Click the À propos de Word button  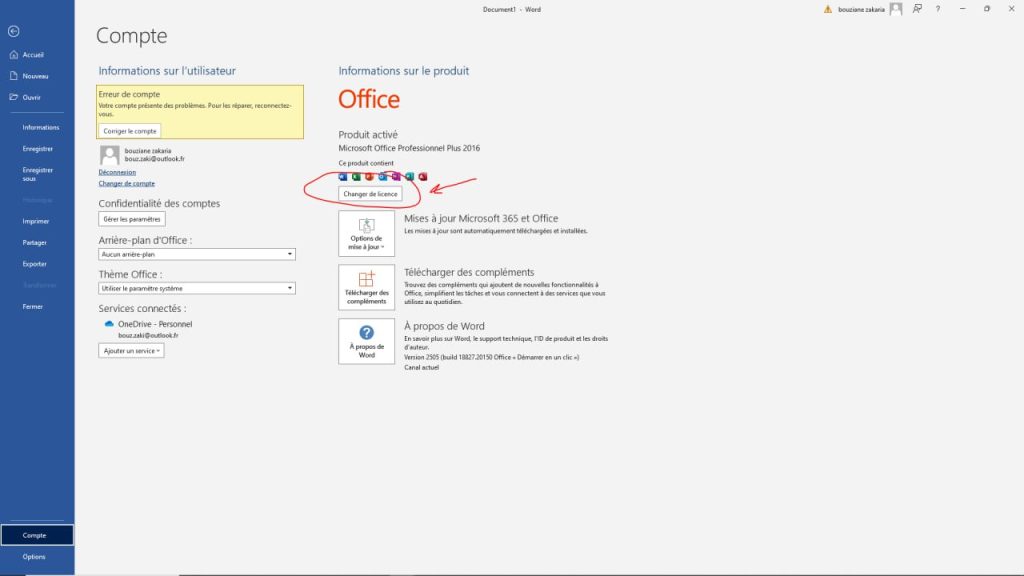(366, 342)
